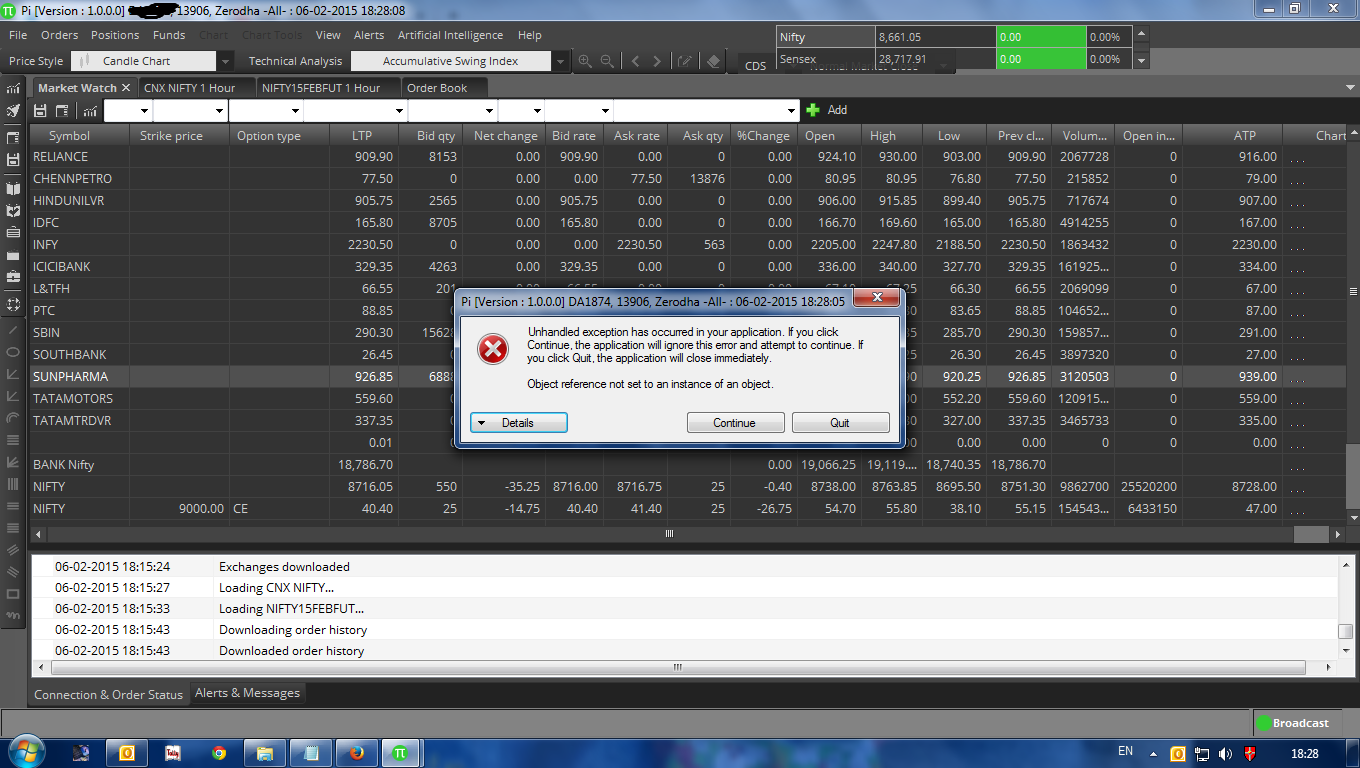Open Google Chrome from the taskbar
The height and width of the screenshot is (768, 1360).
pyautogui.click(x=219, y=751)
